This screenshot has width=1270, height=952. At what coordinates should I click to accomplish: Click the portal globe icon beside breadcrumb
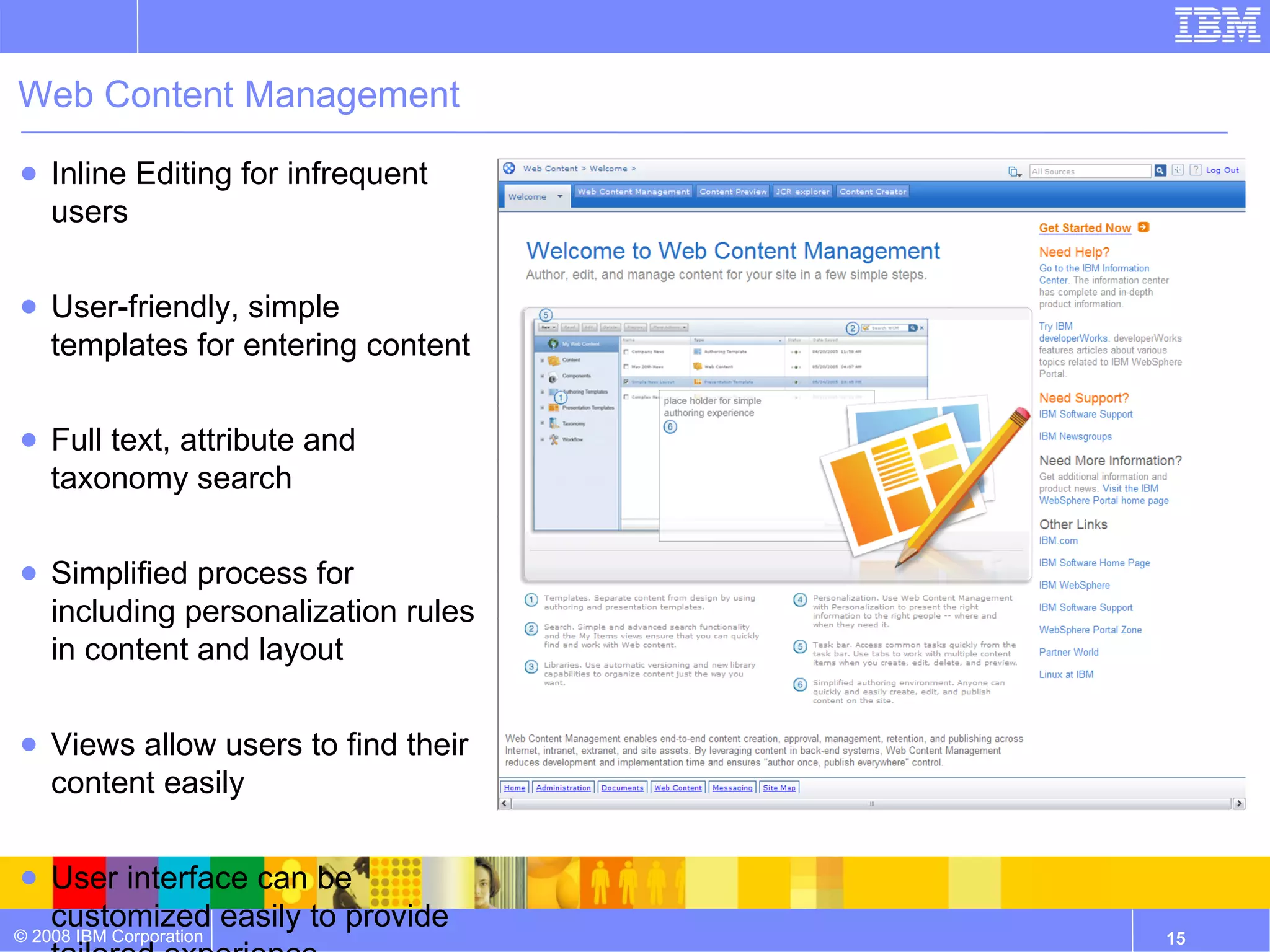click(509, 169)
